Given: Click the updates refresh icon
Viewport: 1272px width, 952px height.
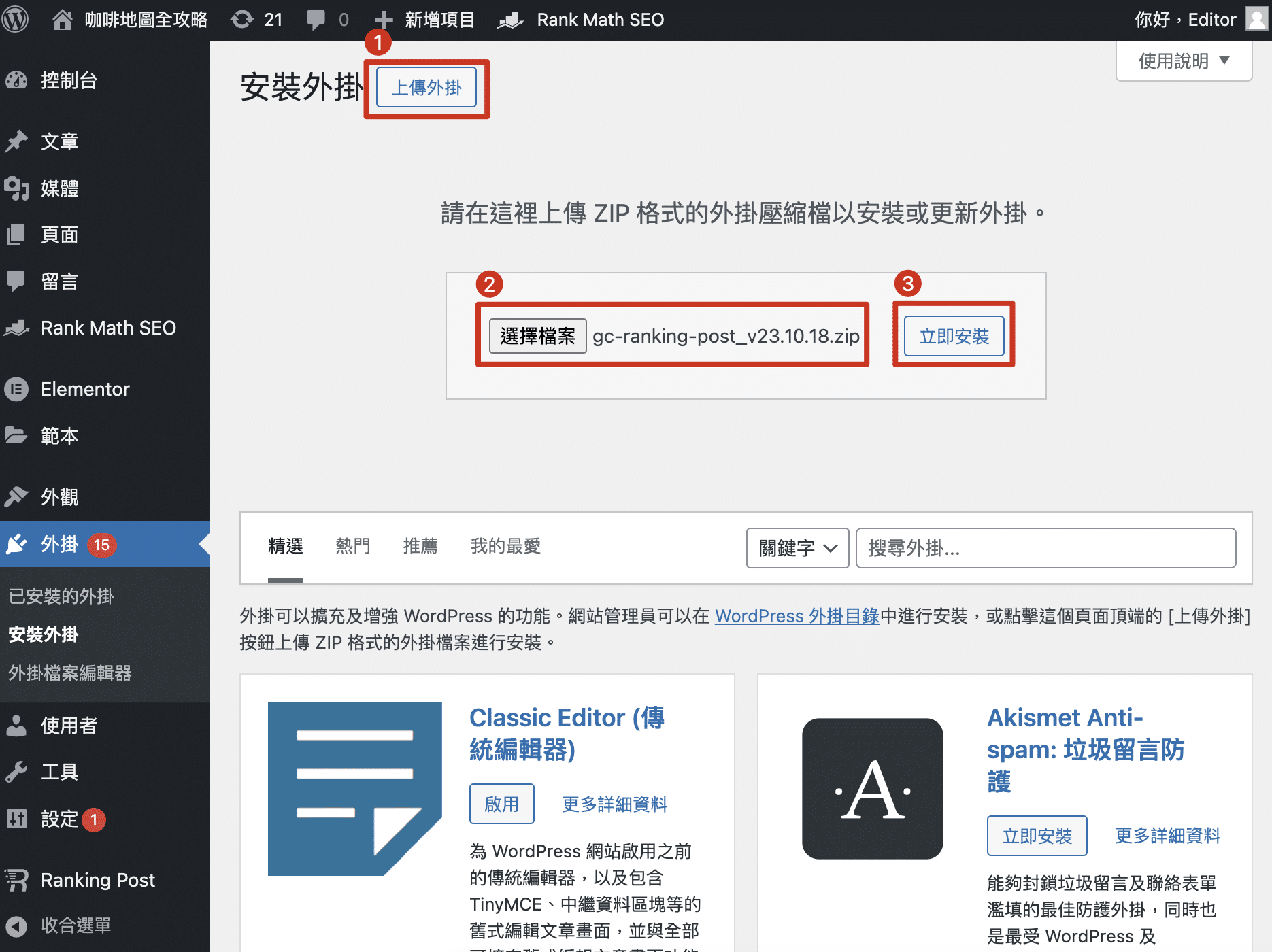Looking at the screenshot, I should pos(241,20).
